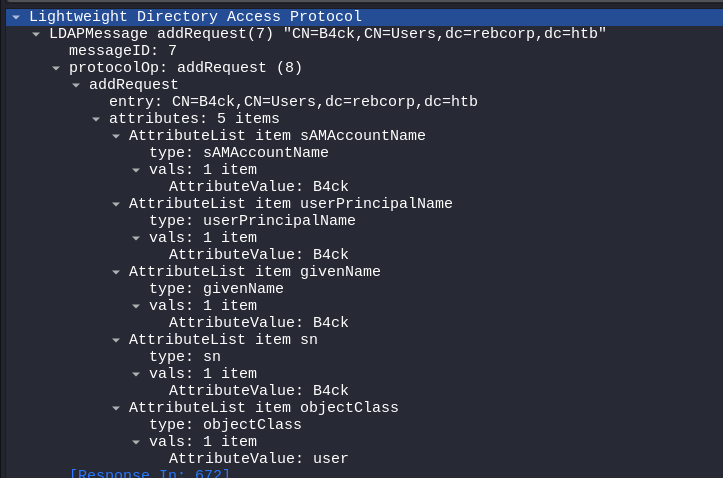Collapse AttributeList item sAMAccountName

[x=116, y=136]
